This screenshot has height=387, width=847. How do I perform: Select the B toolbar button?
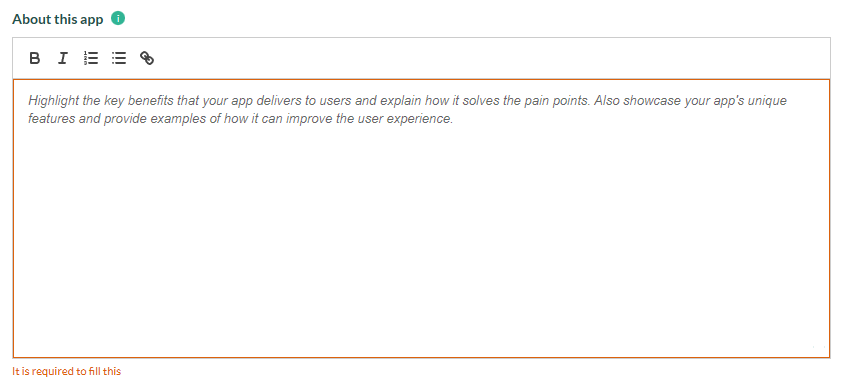(35, 58)
